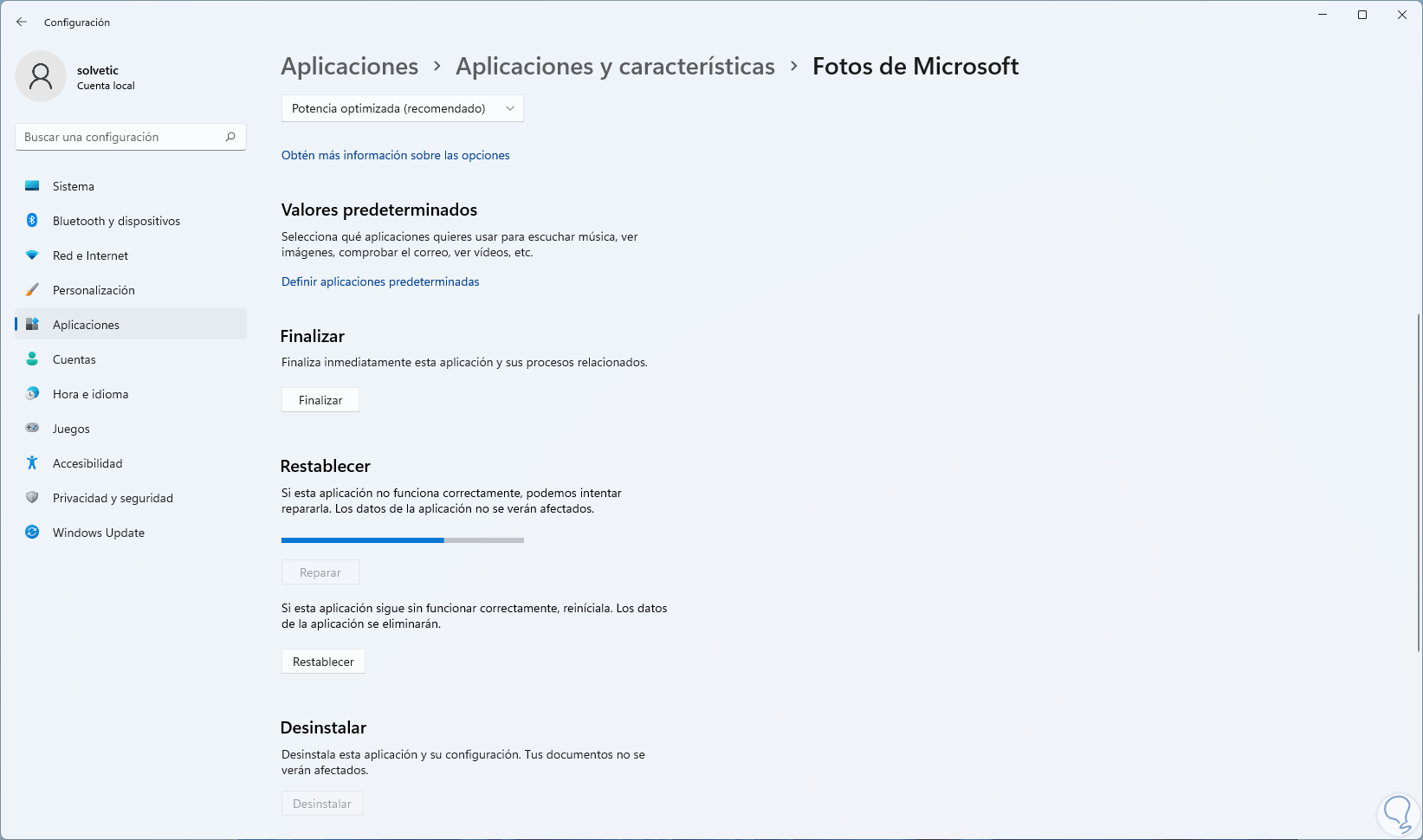Image resolution: width=1423 pixels, height=840 pixels.
Task: Click the Restablecer button
Action: [323, 662]
